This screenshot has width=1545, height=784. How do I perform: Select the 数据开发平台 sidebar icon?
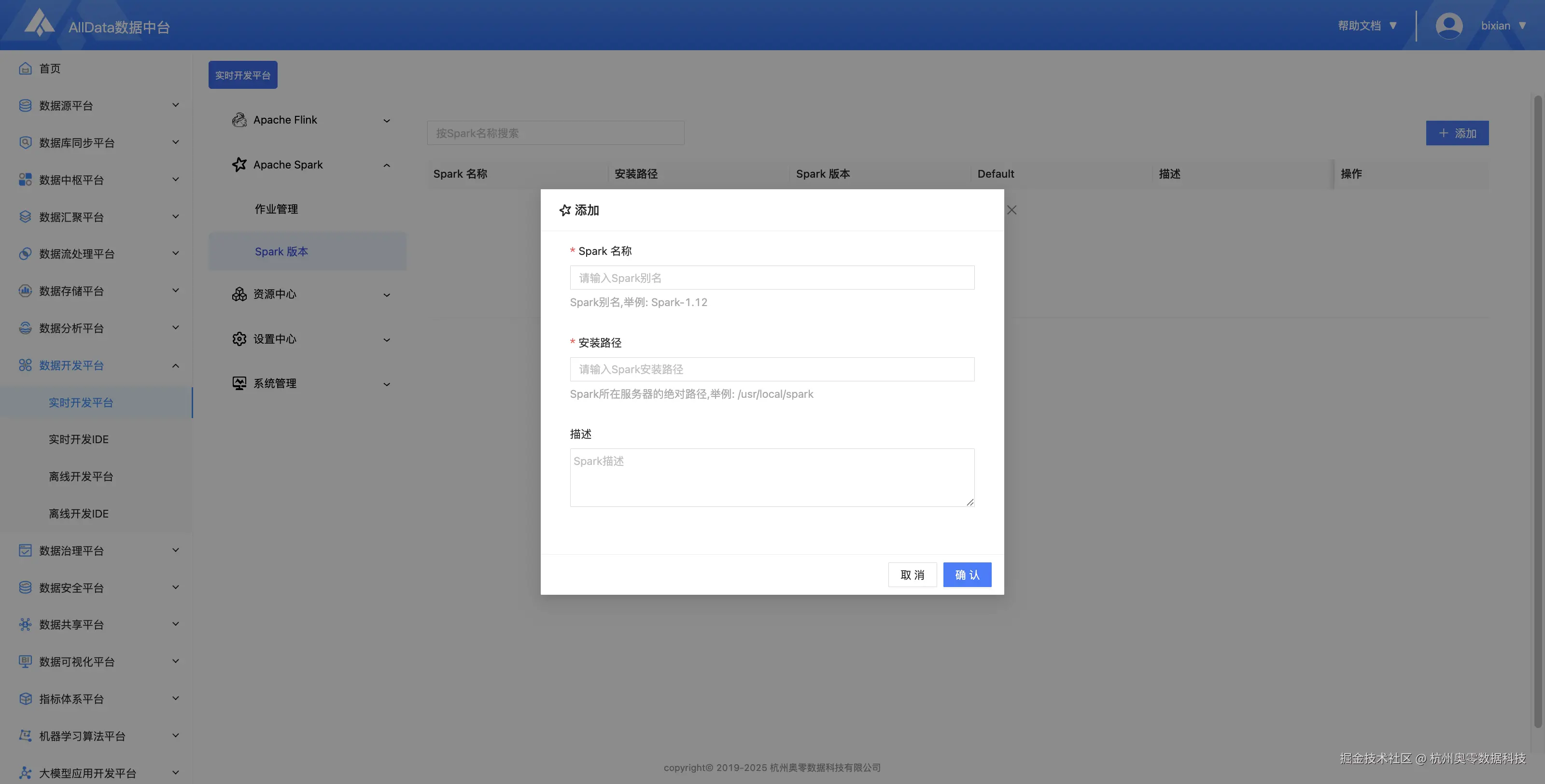[25, 364]
